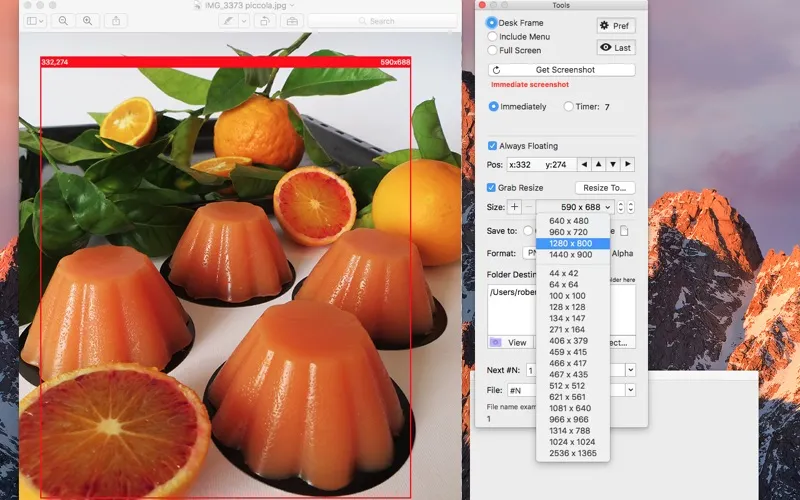Select the Desk Frame radio option
800x500 pixels.
[491, 22]
